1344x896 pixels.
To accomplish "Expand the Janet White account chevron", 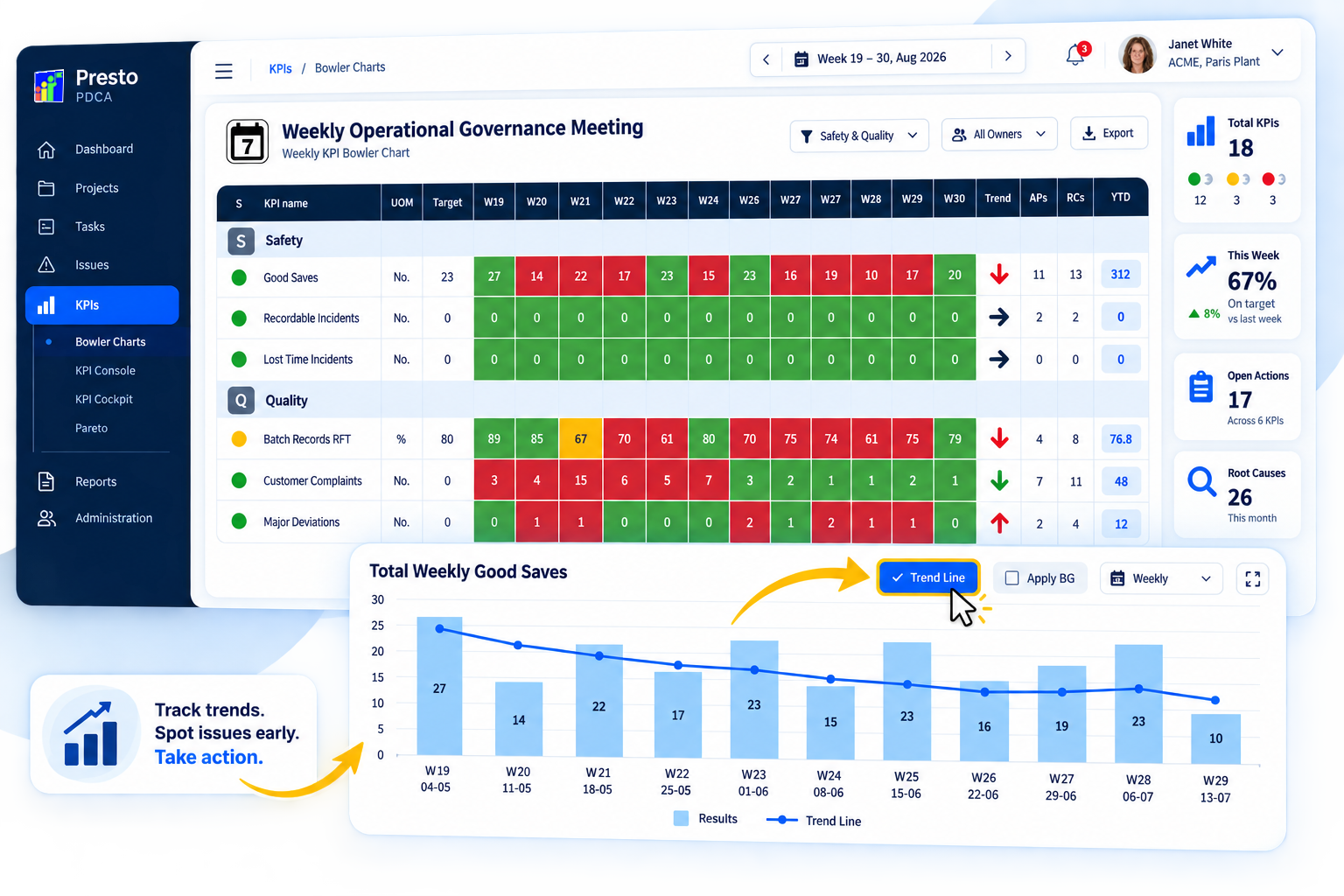I will click(x=1277, y=52).
